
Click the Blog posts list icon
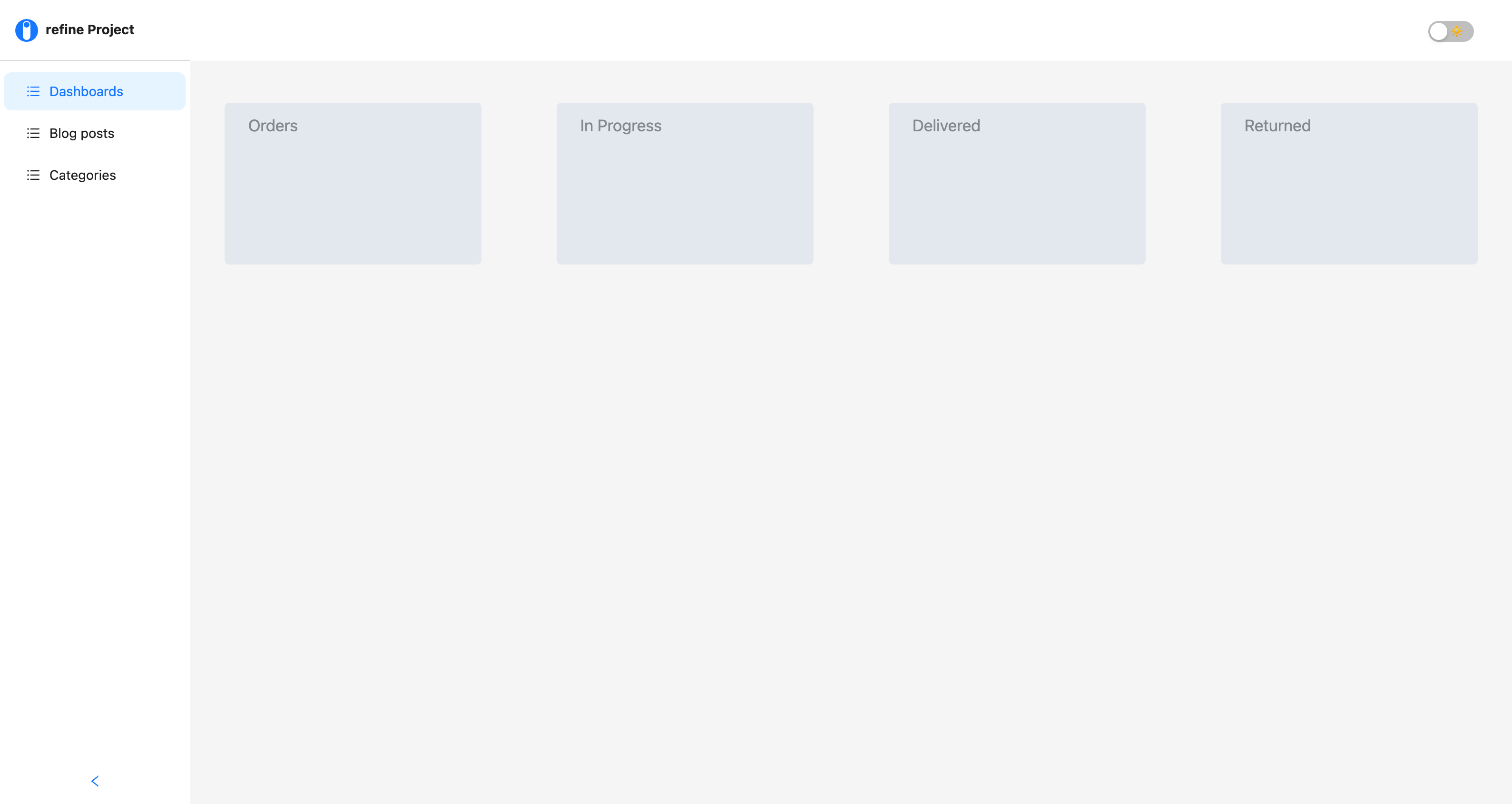32,133
